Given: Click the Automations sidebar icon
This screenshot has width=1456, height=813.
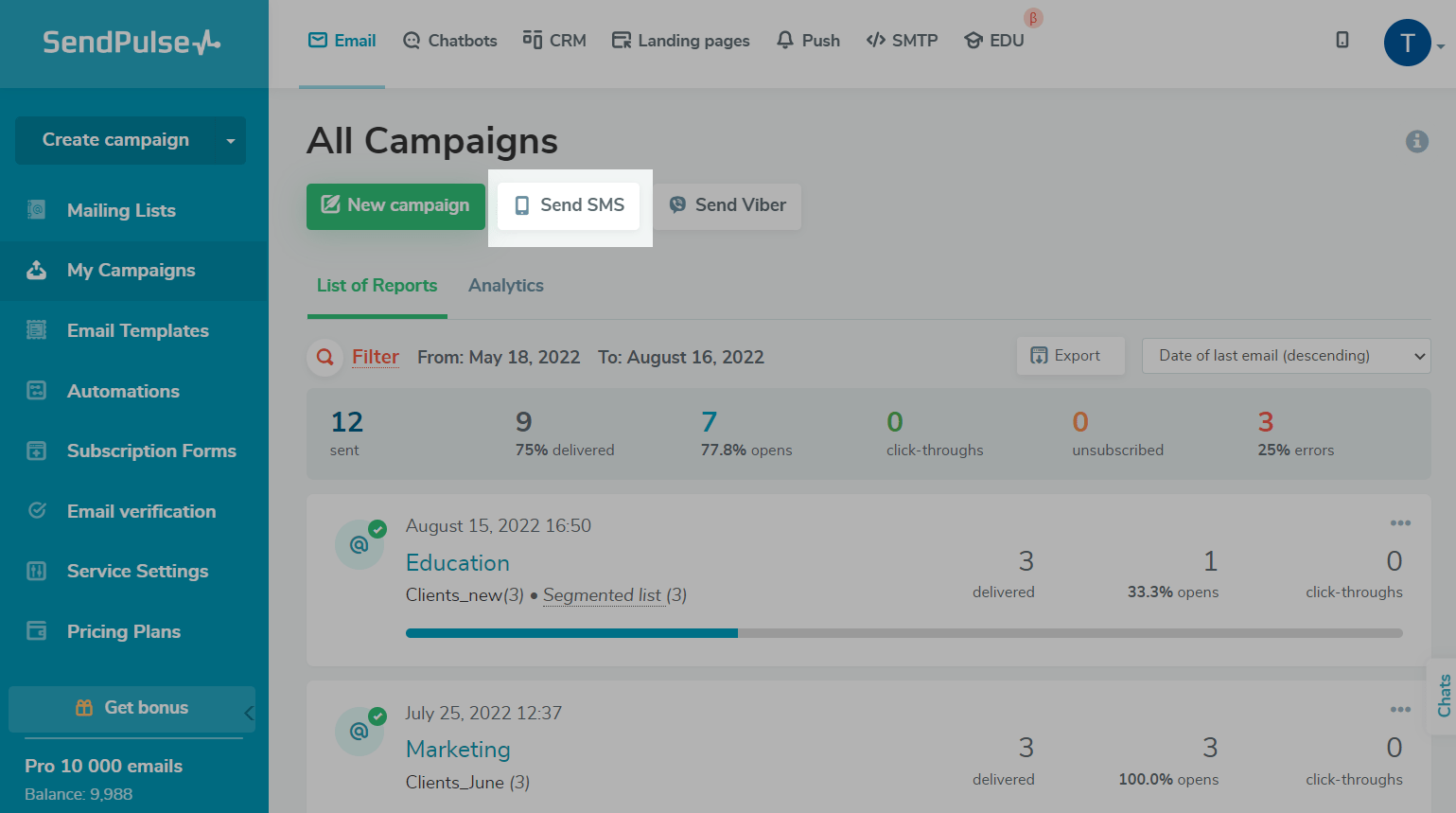Looking at the screenshot, I should 37,391.
